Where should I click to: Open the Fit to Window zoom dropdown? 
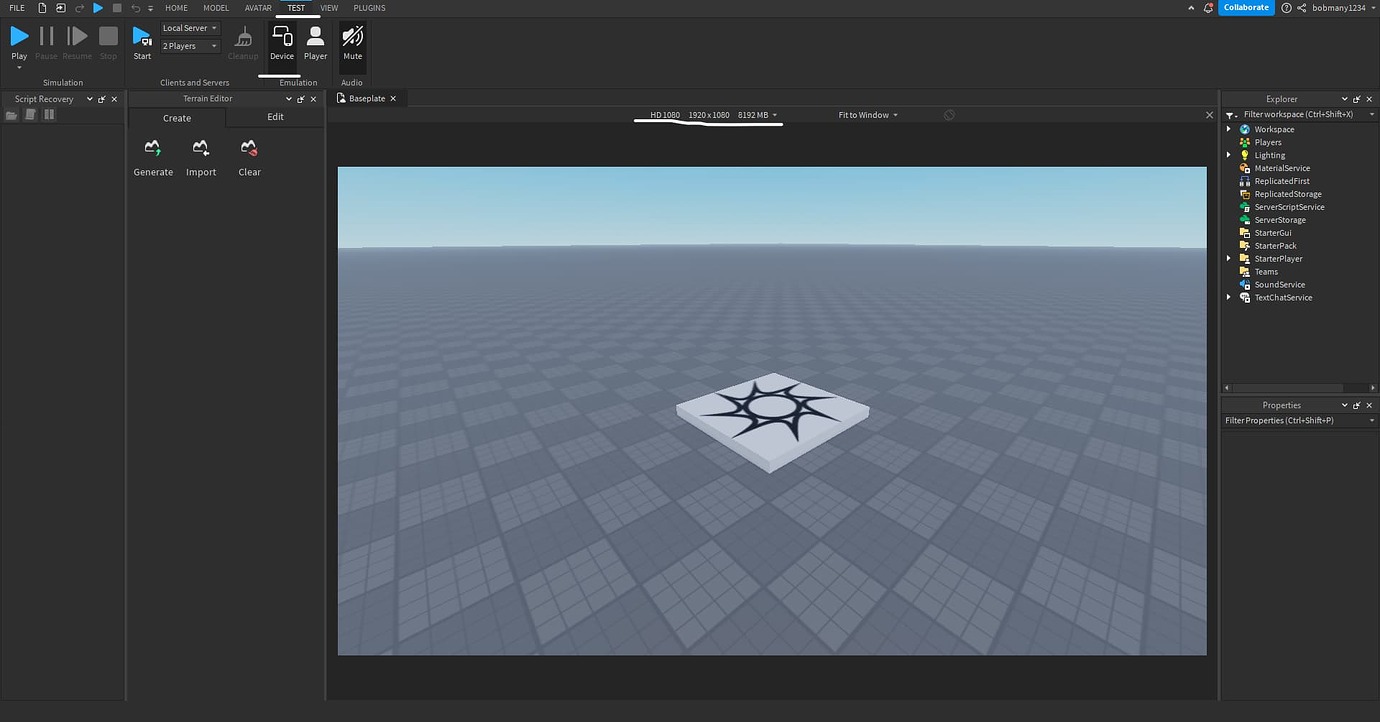tap(866, 114)
